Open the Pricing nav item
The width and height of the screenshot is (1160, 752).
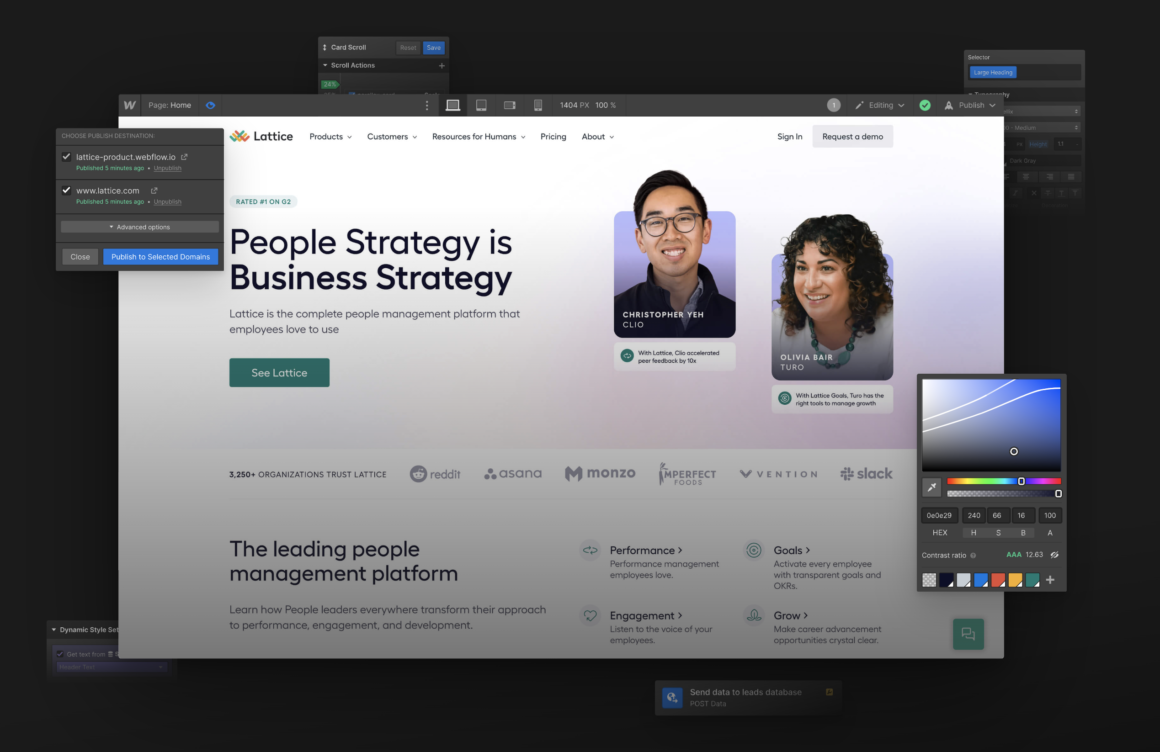(553, 137)
